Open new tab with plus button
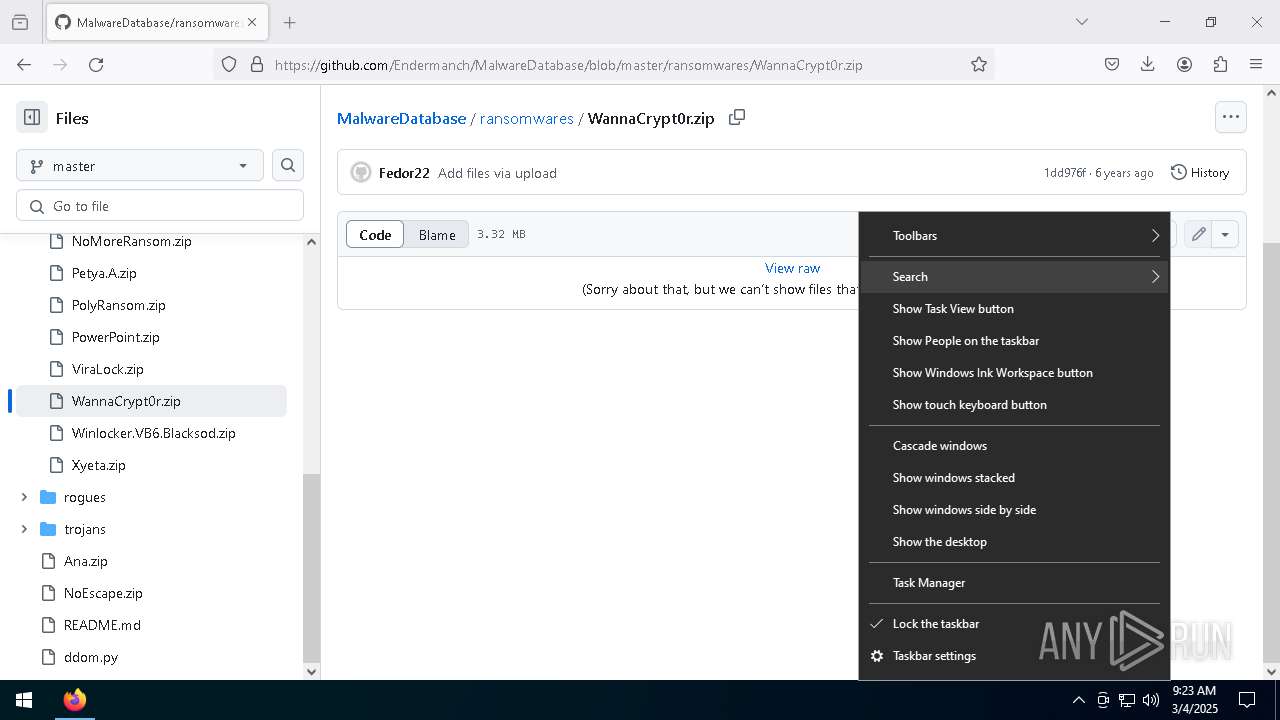 point(289,22)
